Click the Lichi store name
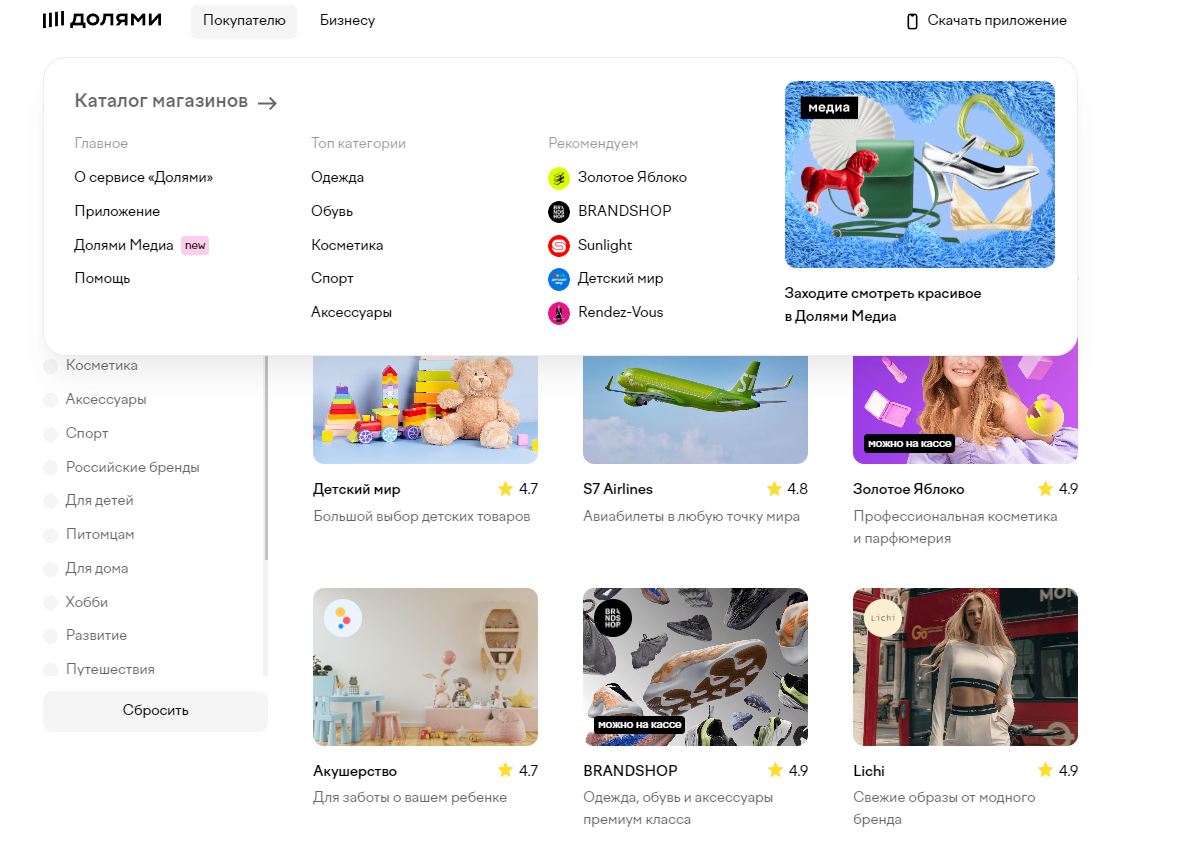The width and height of the screenshot is (1179, 855). coord(868,771)
